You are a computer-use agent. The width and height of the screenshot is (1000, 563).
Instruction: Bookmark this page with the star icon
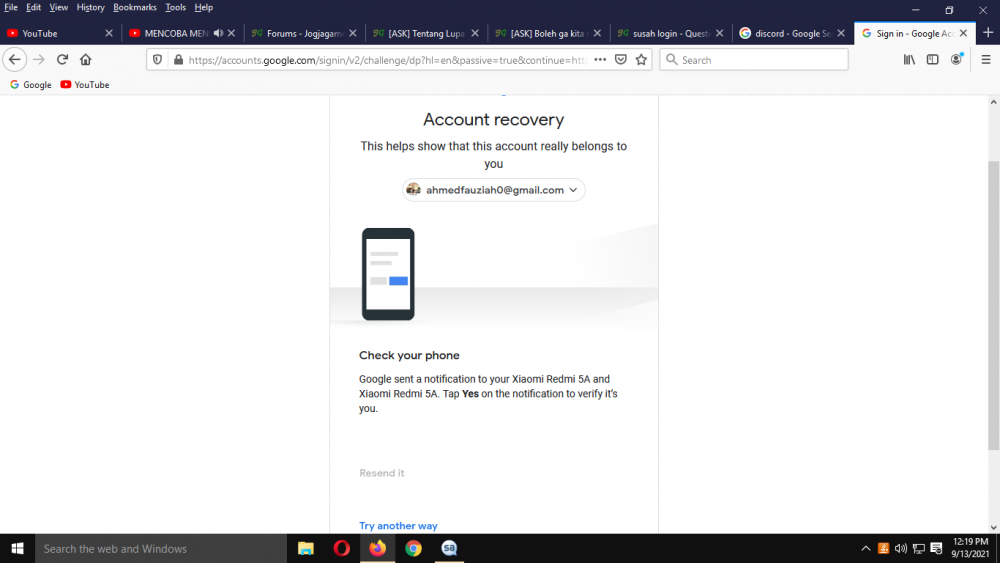tap(641, 59)
